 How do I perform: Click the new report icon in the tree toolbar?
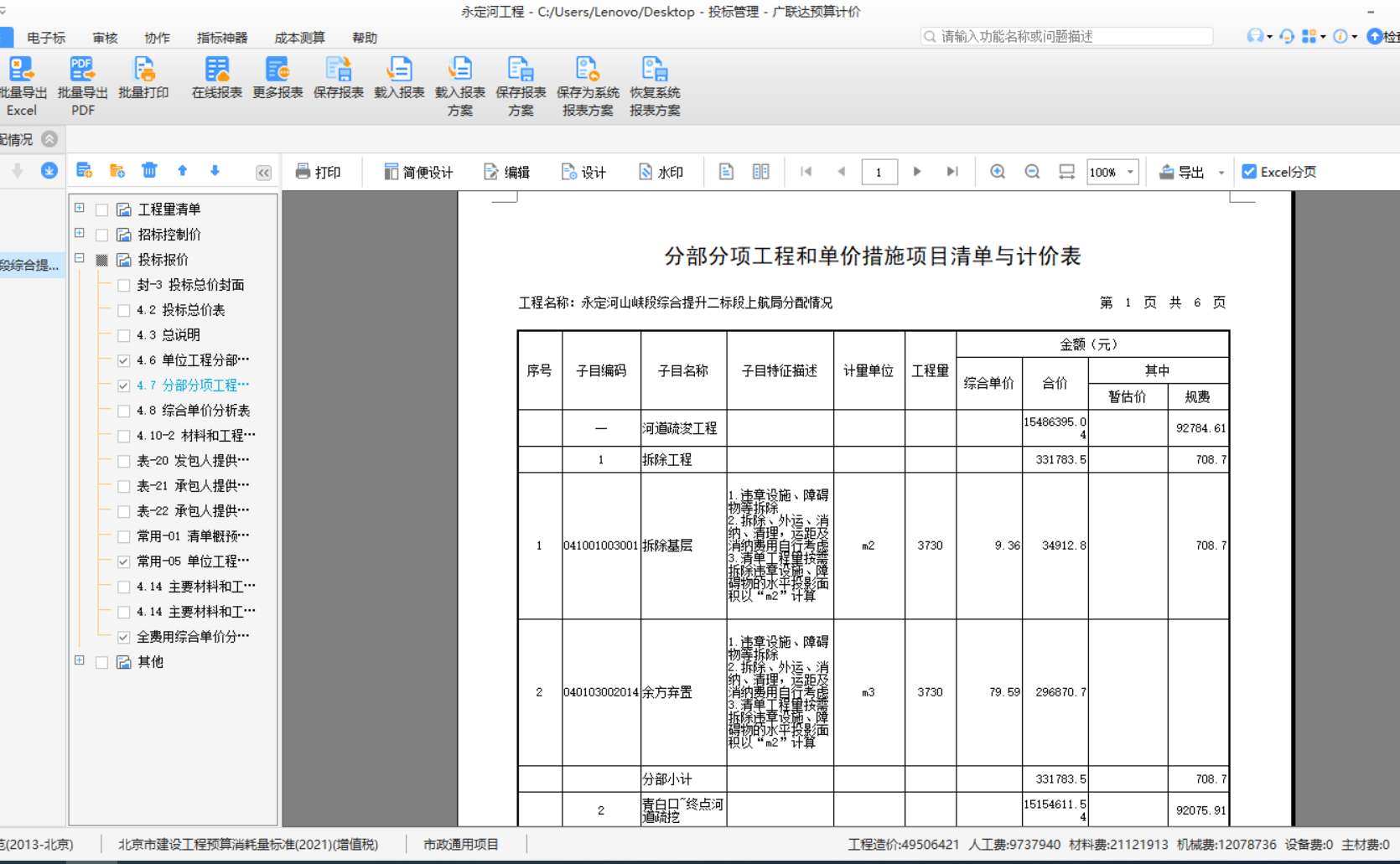tap(84, 171)
